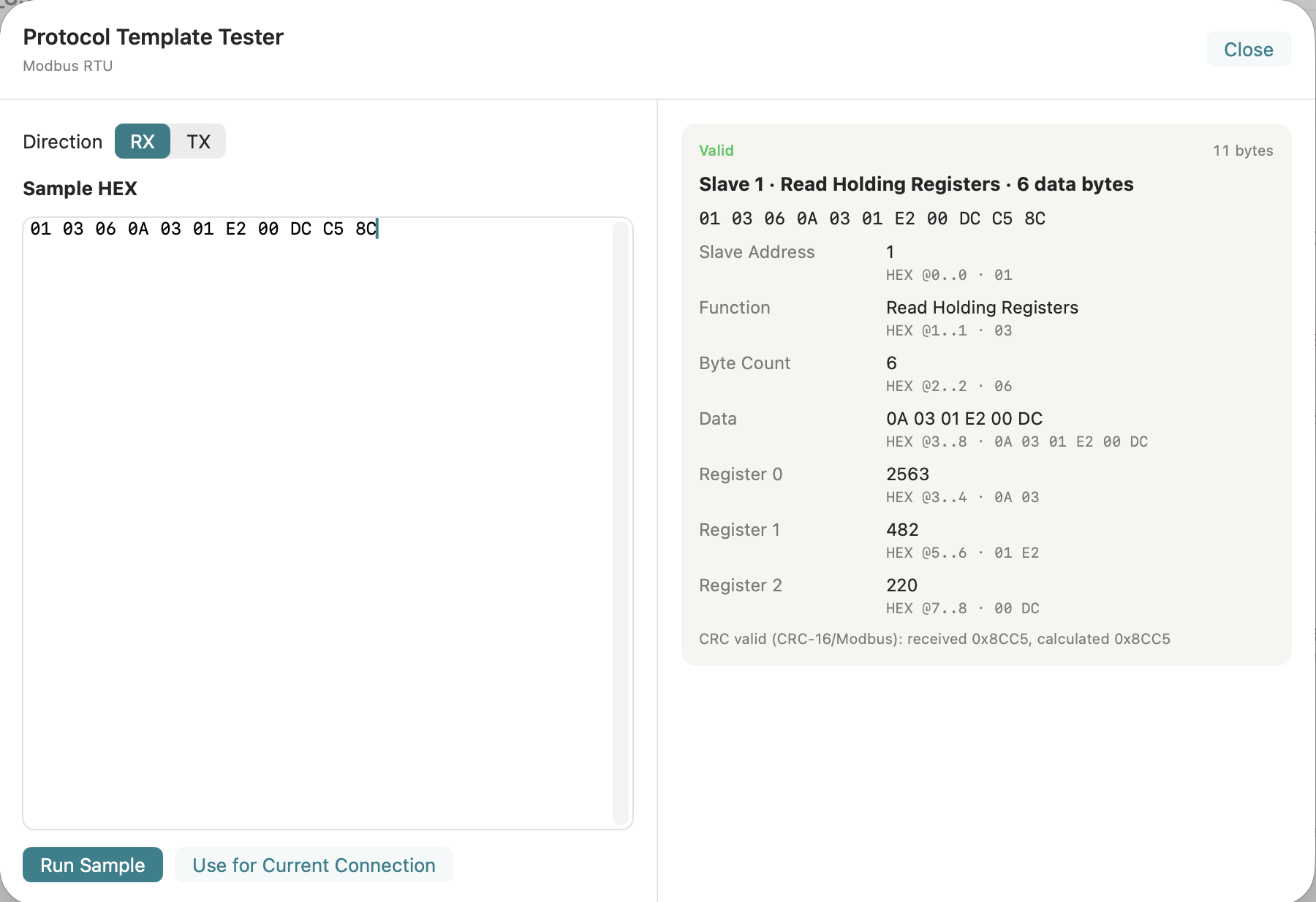Click the Sample HEX text area scrollbar

(621, 523)
